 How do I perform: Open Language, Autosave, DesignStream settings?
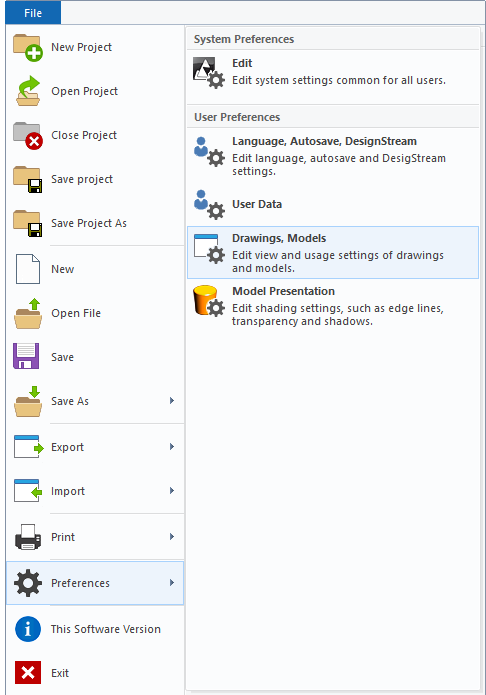(x=333, y=156)
